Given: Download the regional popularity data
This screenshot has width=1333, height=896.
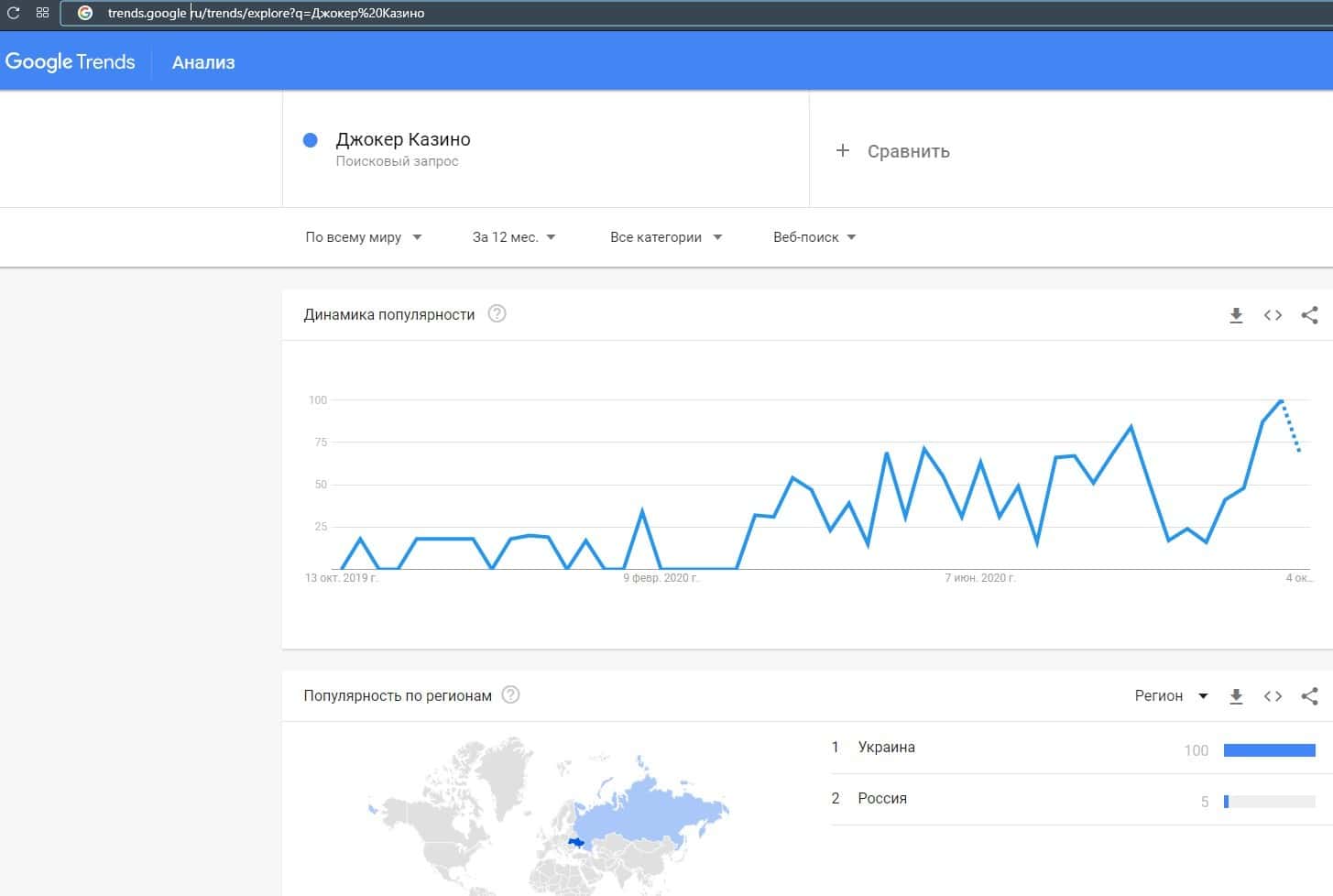Looking at the screenshot, I should pyautogui.click(x=1236, y=696).
